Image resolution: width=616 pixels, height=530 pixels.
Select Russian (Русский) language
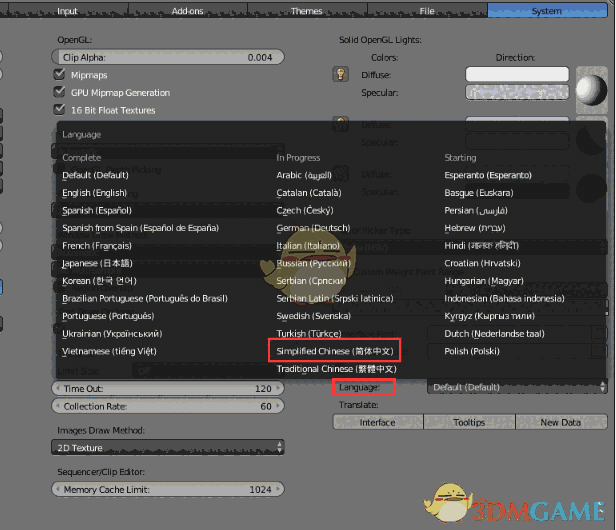tap(313, 263)
